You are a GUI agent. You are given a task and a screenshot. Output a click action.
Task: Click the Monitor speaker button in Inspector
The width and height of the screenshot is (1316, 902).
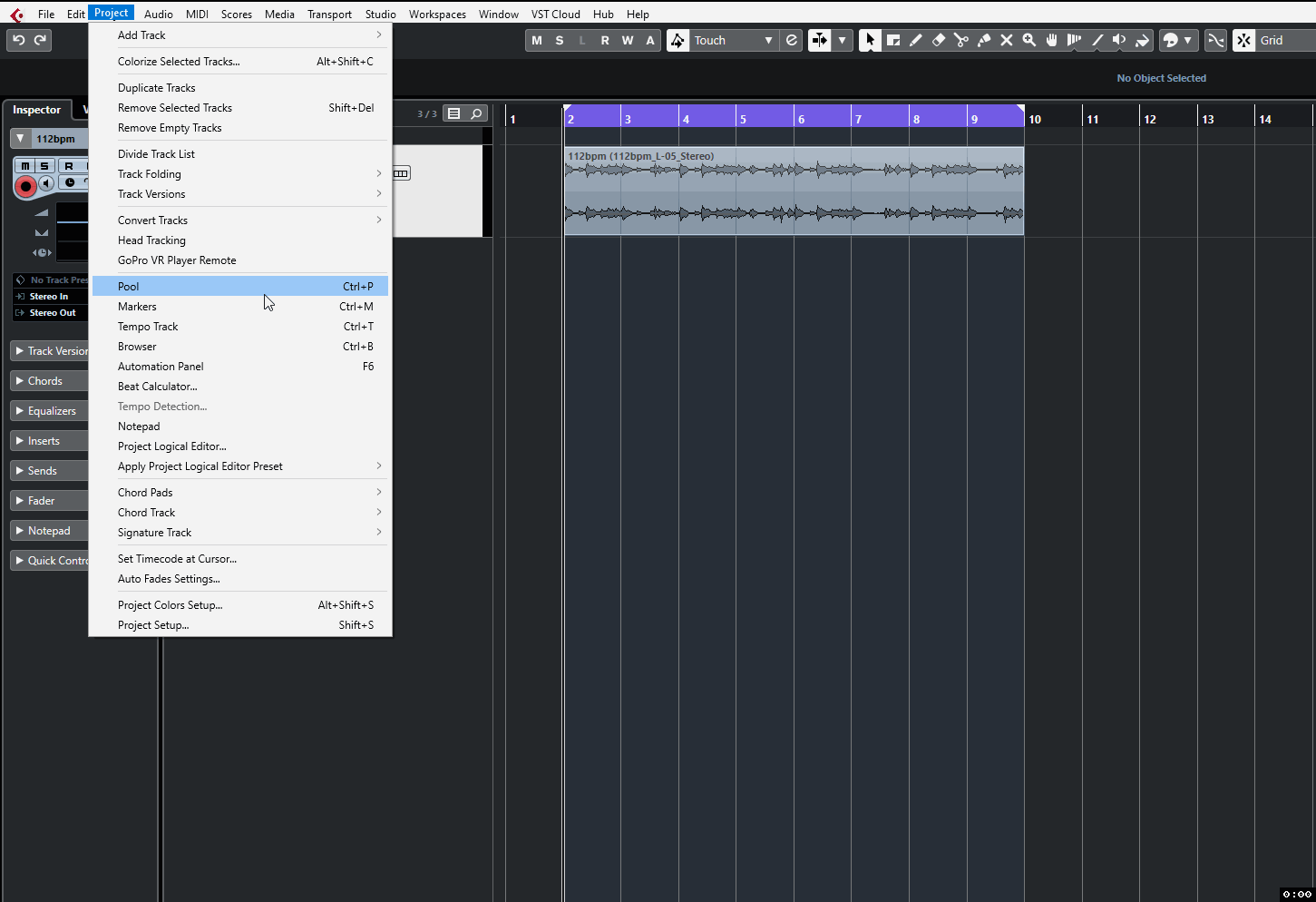click(x=46, y=183)
